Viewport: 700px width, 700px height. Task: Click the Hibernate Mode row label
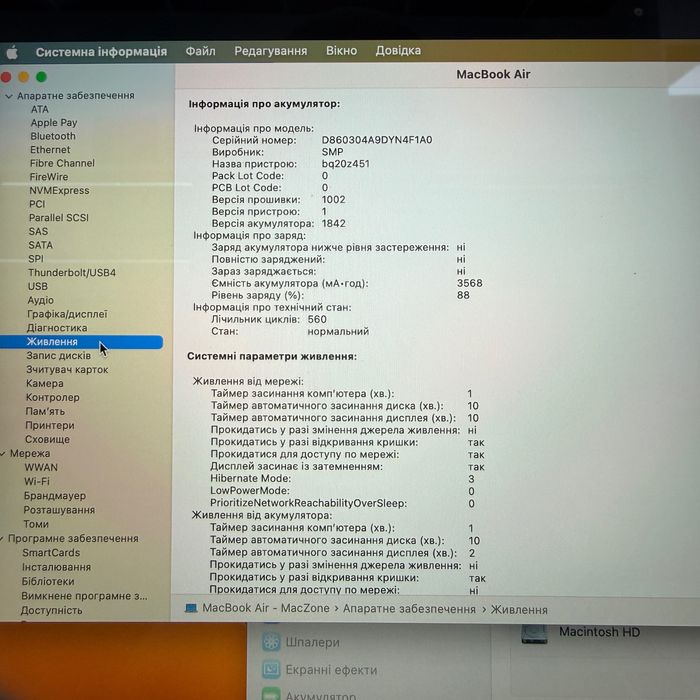tap(250, 479)
